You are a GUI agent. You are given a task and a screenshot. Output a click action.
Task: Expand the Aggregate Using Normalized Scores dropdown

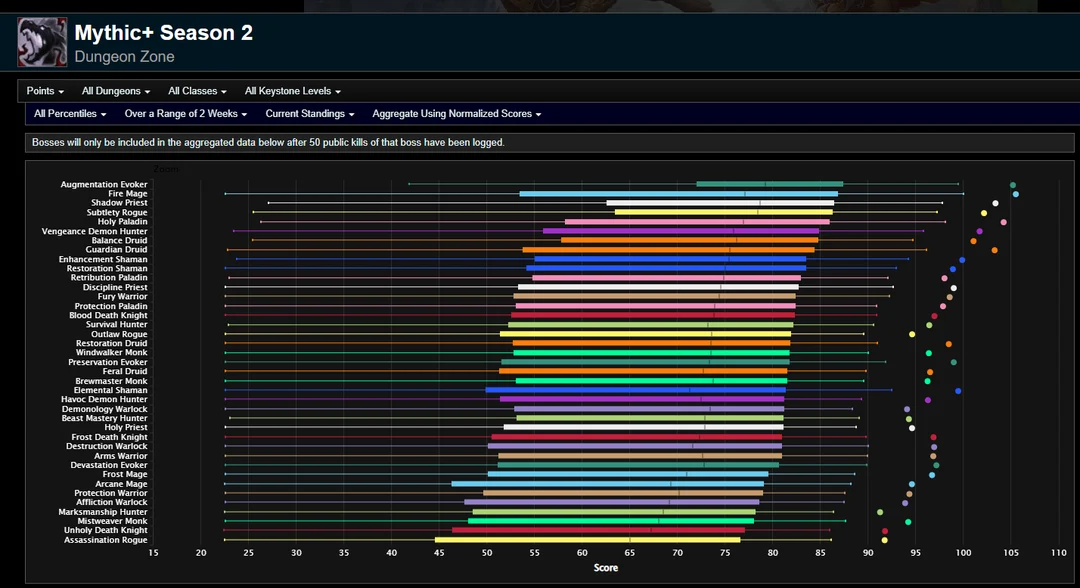click(455, 113)
